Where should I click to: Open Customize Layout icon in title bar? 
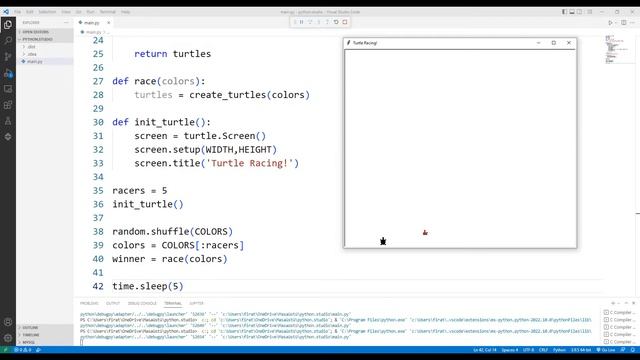(589, 12)
